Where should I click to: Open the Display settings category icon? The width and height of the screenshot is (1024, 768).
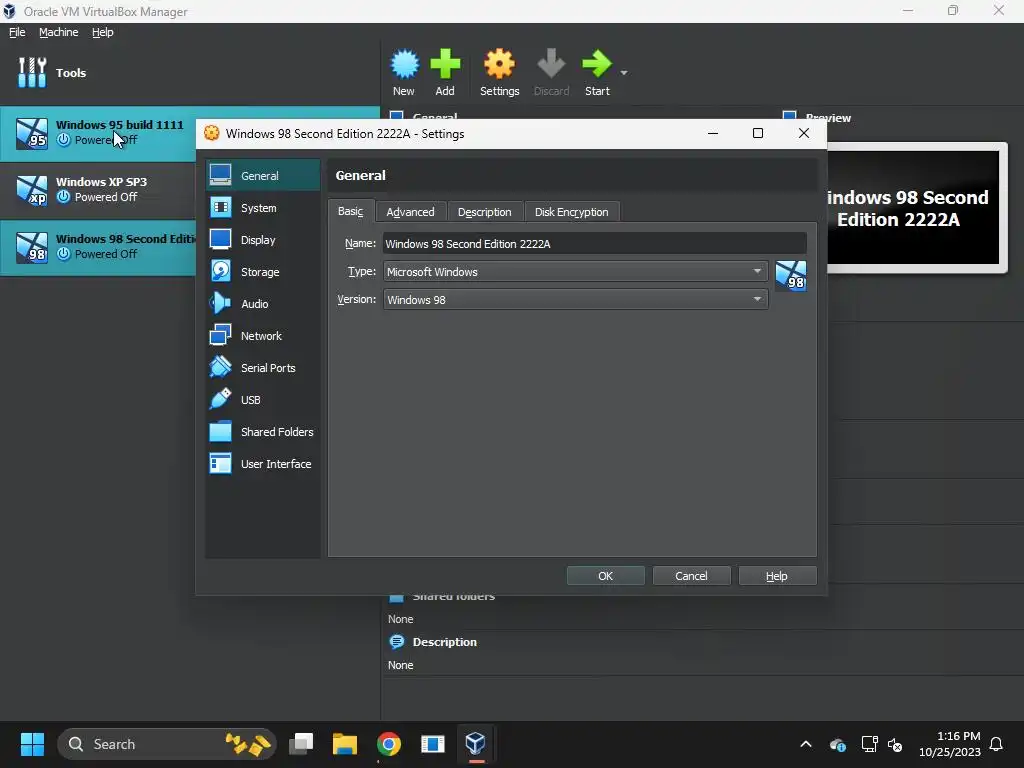pyautogui.click(x=220, y=240)
